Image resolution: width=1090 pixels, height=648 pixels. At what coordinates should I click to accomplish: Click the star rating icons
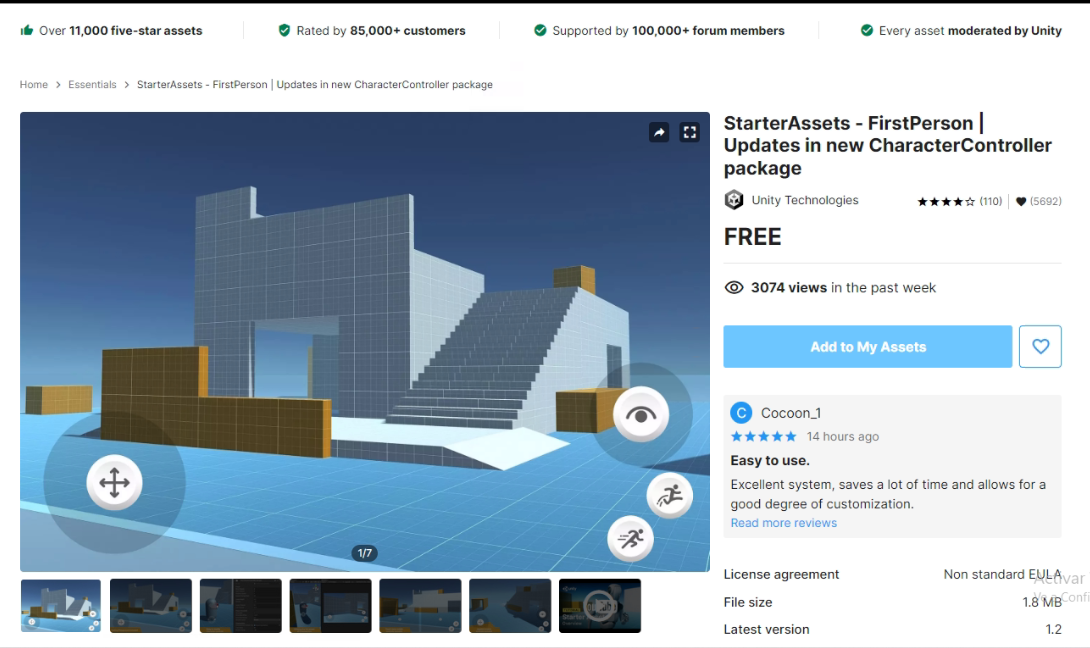point(946,202)
